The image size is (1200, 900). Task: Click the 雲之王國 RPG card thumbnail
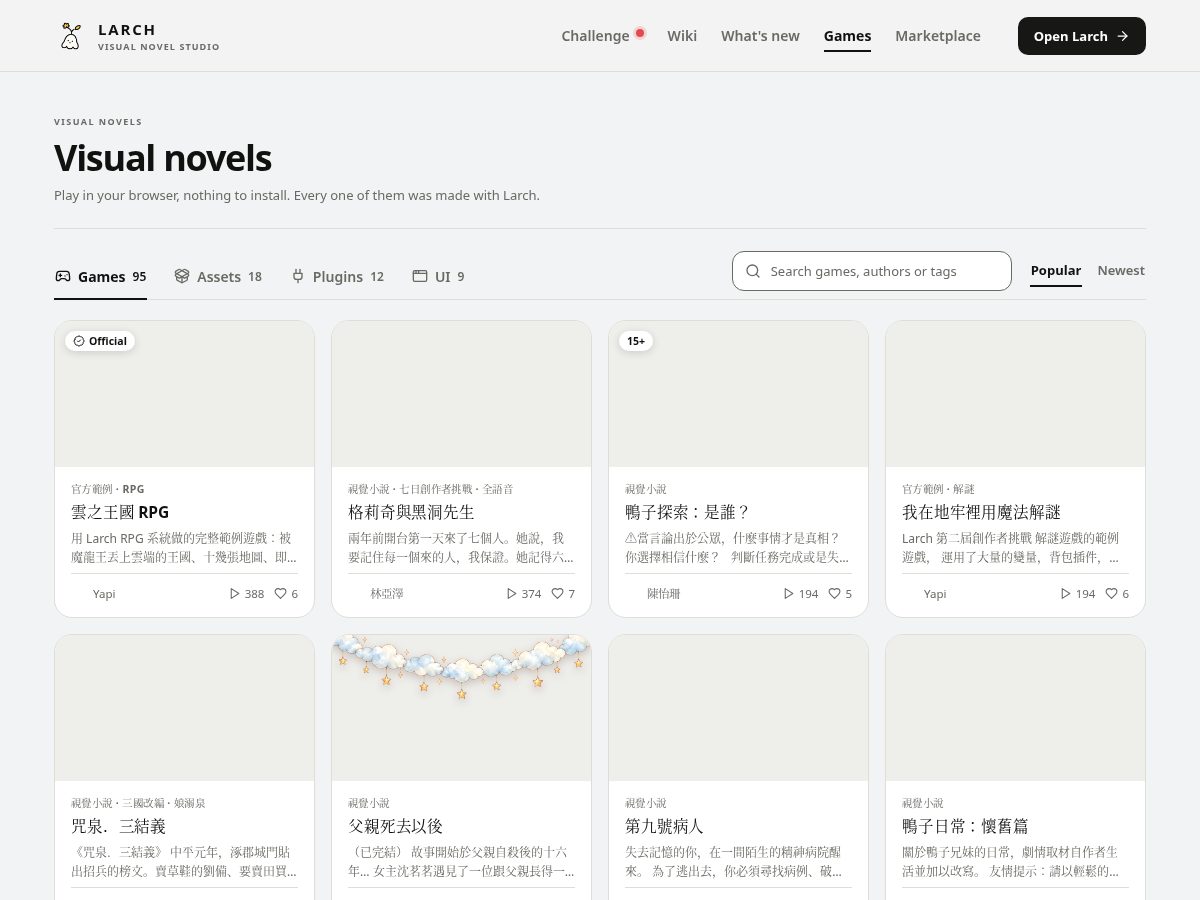coord(184,394)
